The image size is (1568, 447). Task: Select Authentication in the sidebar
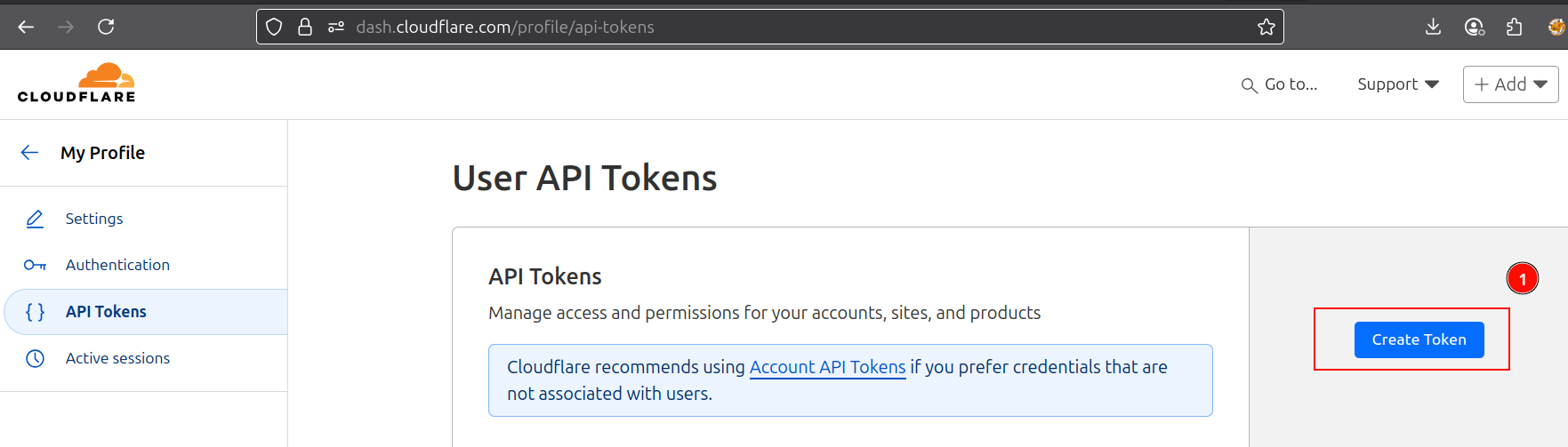117,265
